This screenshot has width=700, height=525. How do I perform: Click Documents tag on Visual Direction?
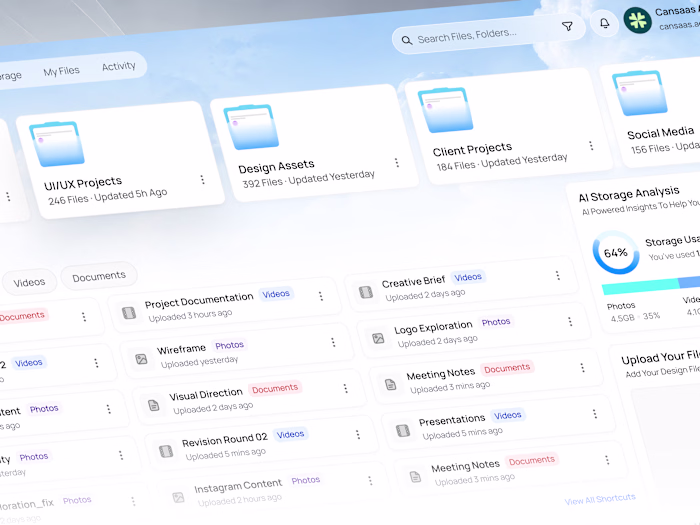coord(275,388)
